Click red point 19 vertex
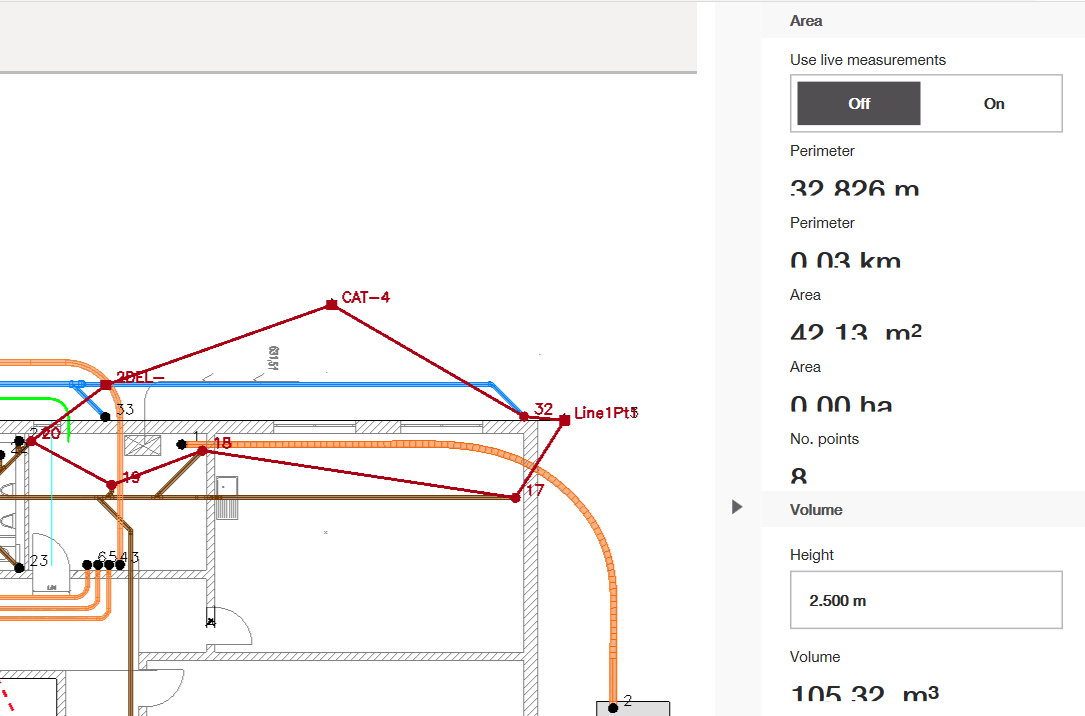The width and height of the screenshot is (1085, 716). coord(111,485)
